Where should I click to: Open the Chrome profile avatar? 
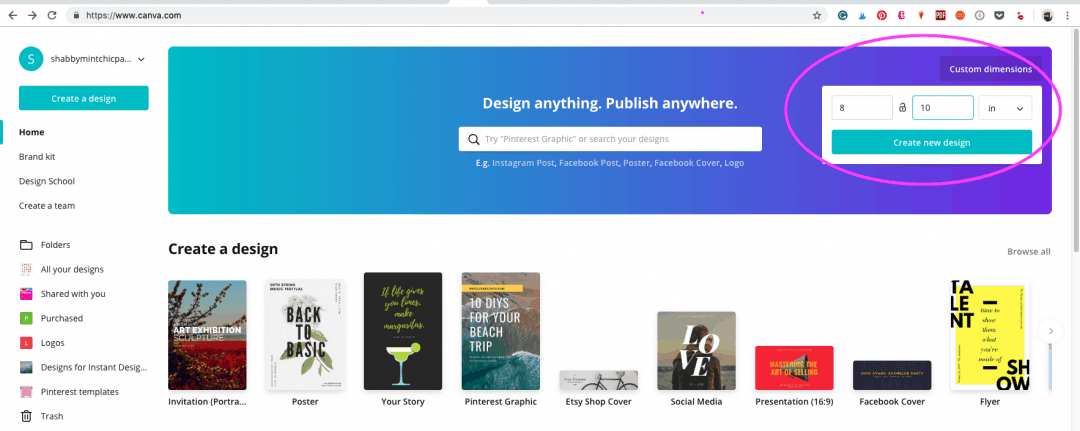(x=1047, y=15)
